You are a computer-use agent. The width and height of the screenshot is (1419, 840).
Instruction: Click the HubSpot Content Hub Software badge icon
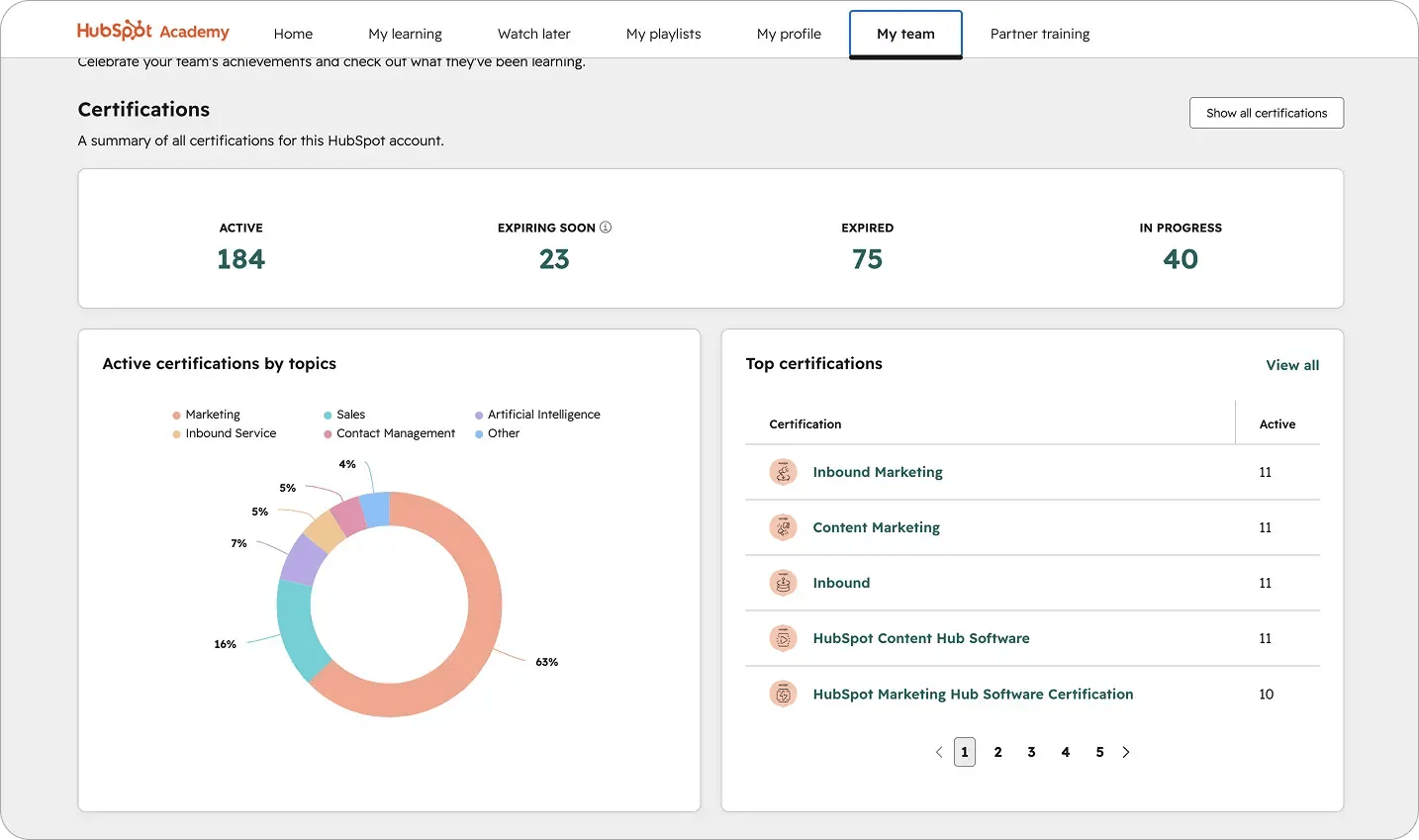point(784,638)
